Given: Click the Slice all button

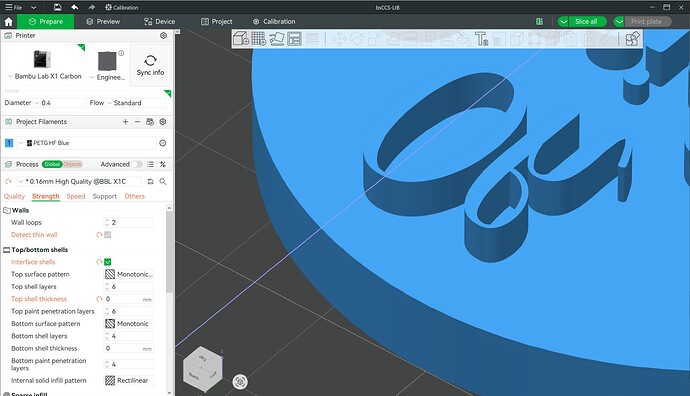Looking at the screenshot, I should tap(587, 22).
